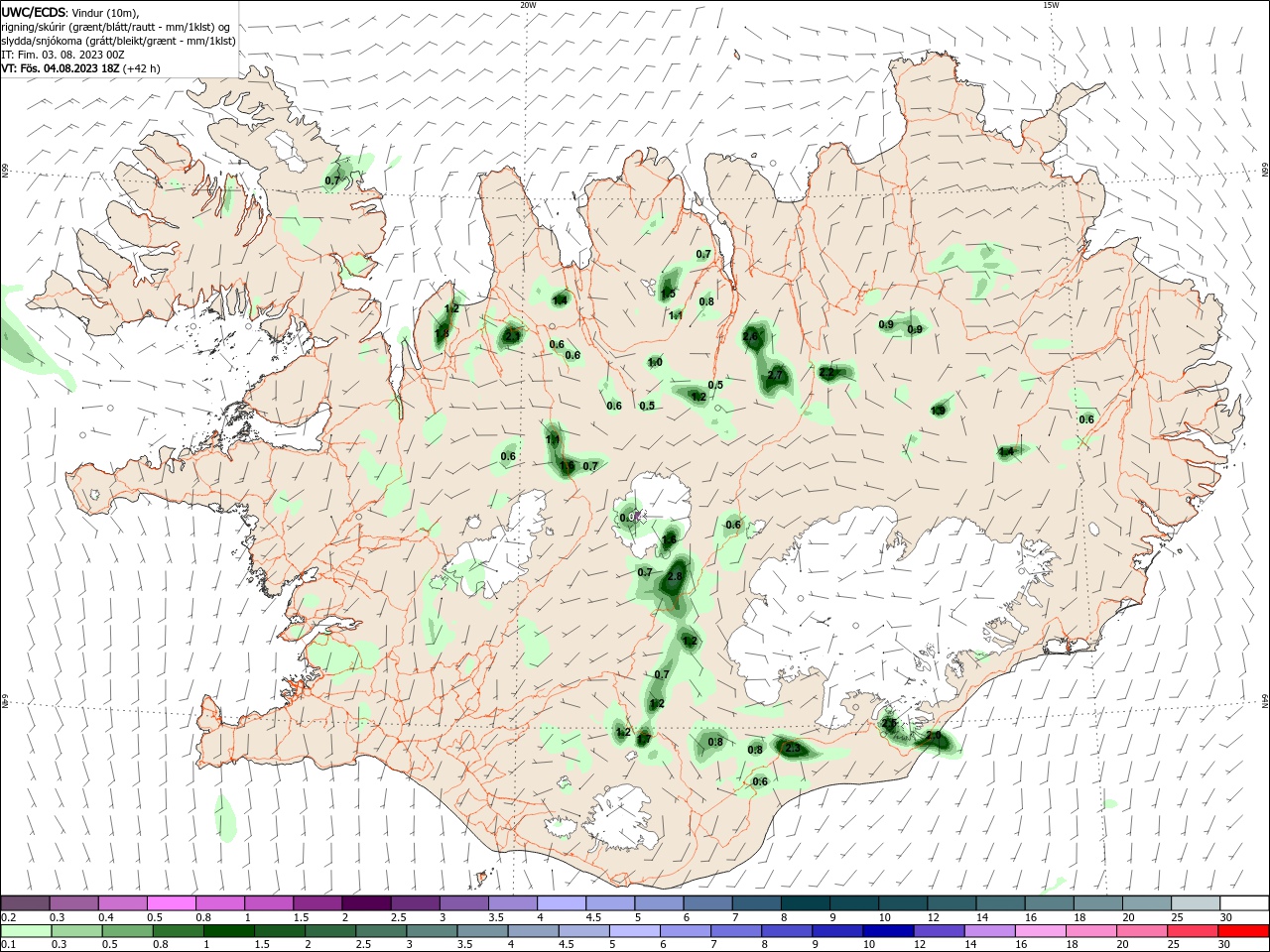Select the 1.0 precipitation value on map
1270x952 pixels.
coord(655,362)
